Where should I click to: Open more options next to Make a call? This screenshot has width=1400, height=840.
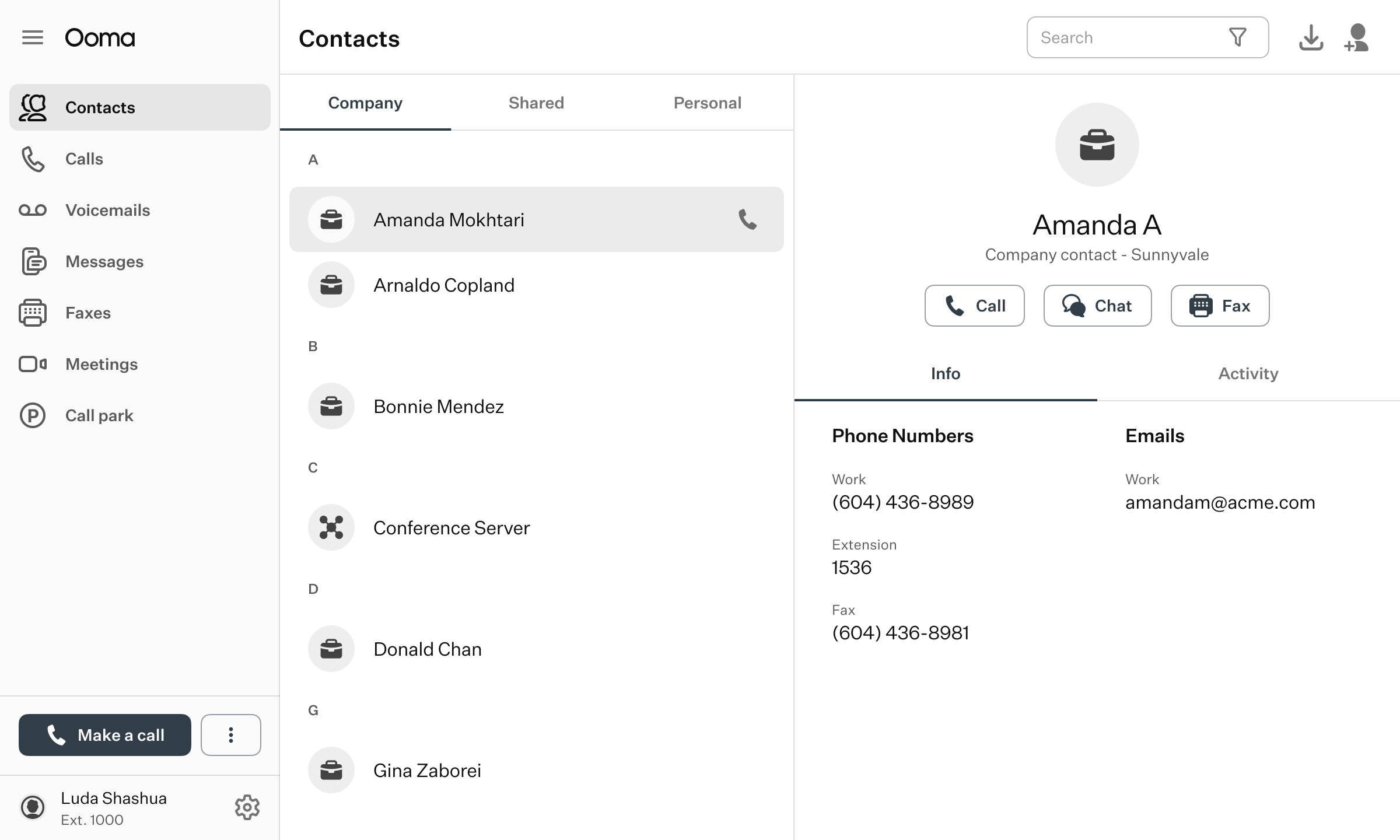[230, 735]
